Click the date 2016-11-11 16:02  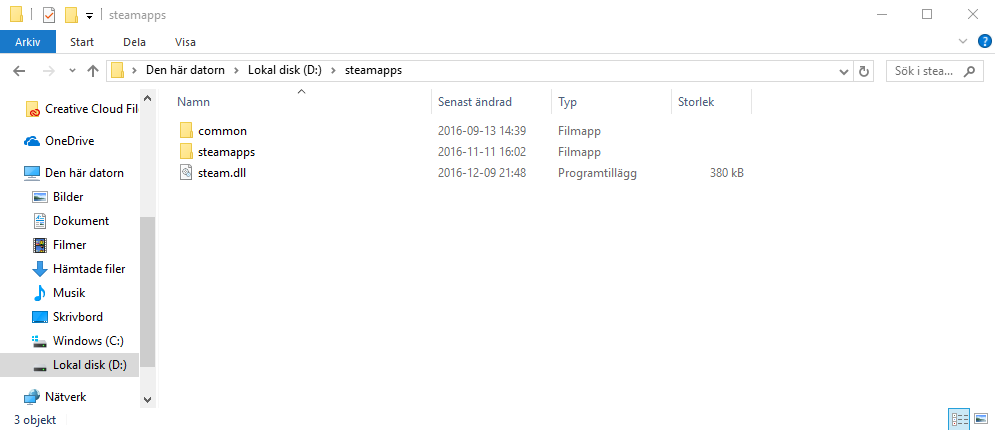click(482, 152)
